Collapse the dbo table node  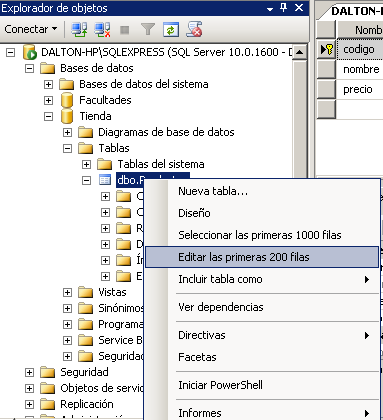pyautogui.click(x=86, y=180)
